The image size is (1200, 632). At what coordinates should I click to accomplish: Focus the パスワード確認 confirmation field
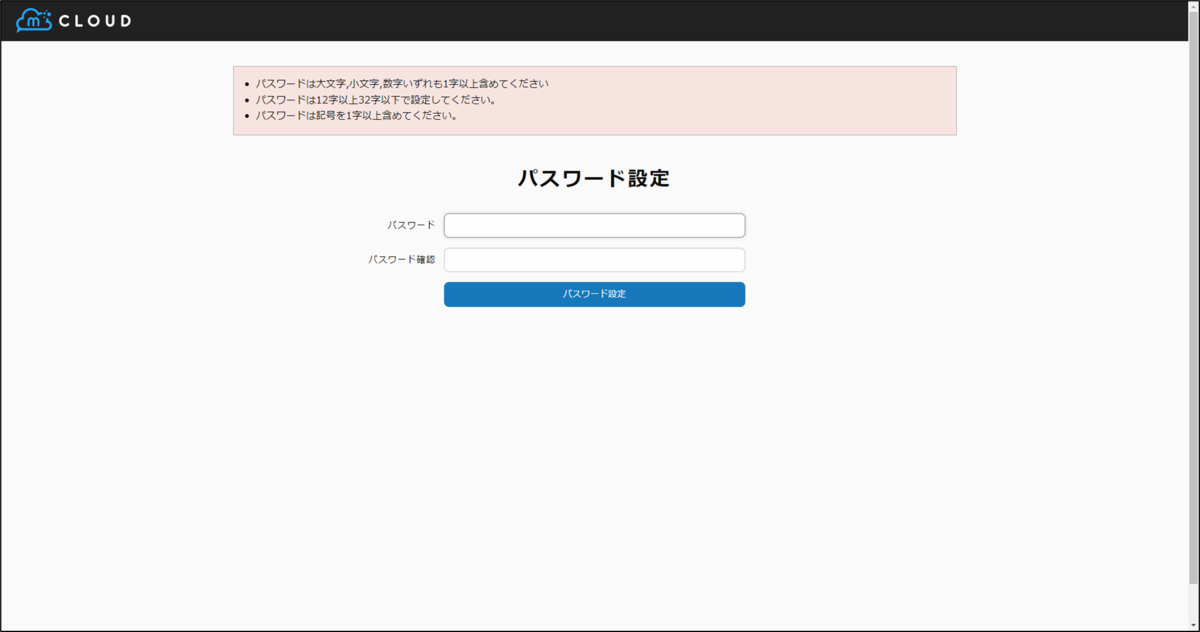[594, 259]
